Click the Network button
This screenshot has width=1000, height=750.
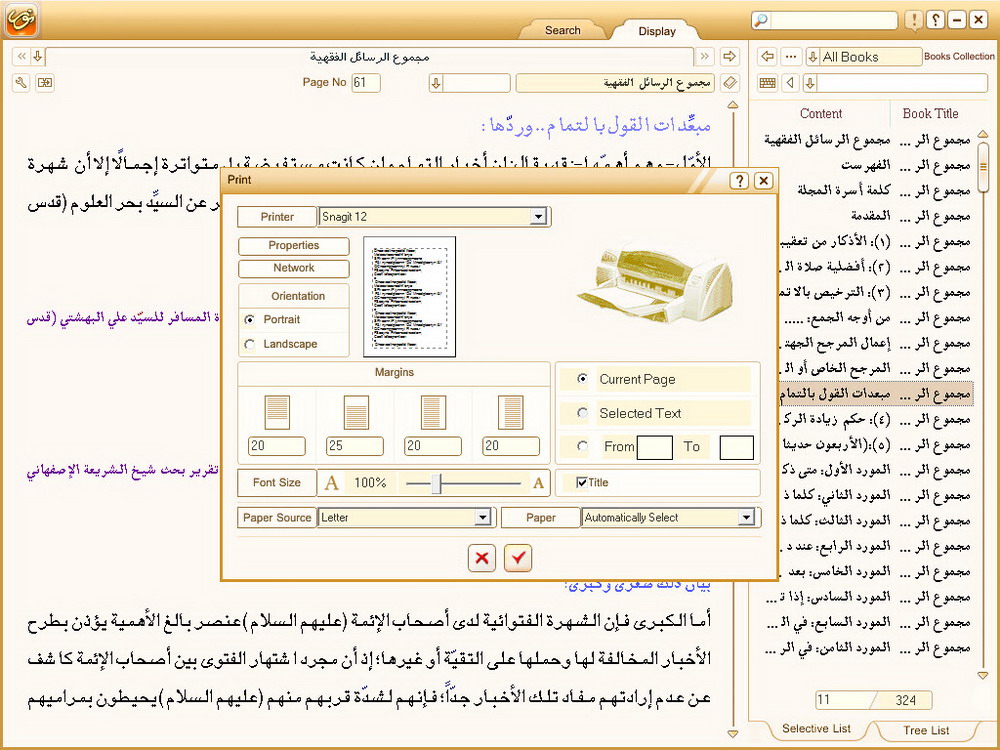point(293,268)
